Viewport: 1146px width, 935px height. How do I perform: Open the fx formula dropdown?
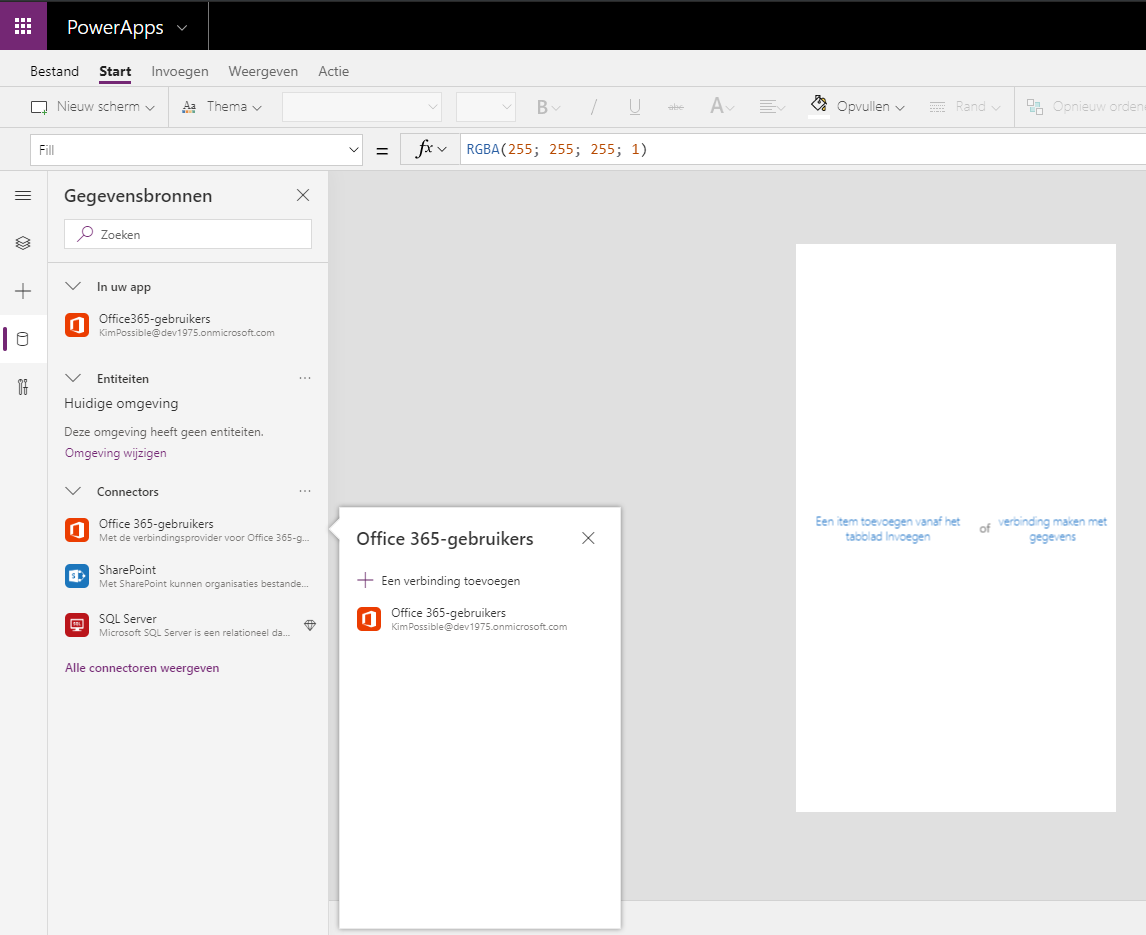click(x=430, y=149)
